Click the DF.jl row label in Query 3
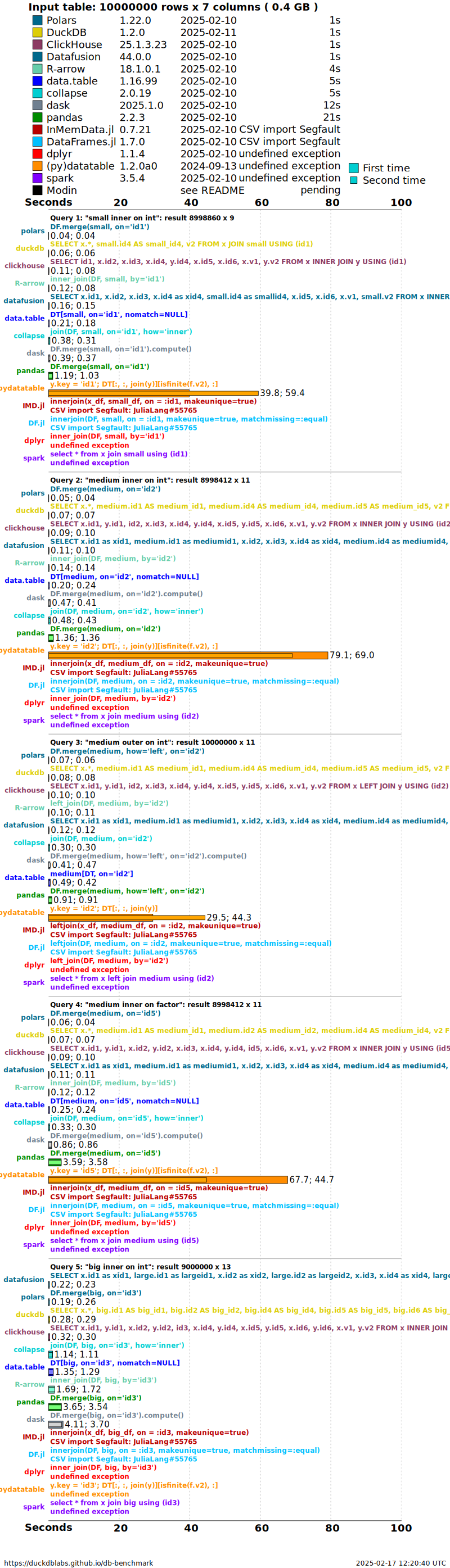Screen dimensions: 450x1568 pyautogui.click(x=37, y=948)
